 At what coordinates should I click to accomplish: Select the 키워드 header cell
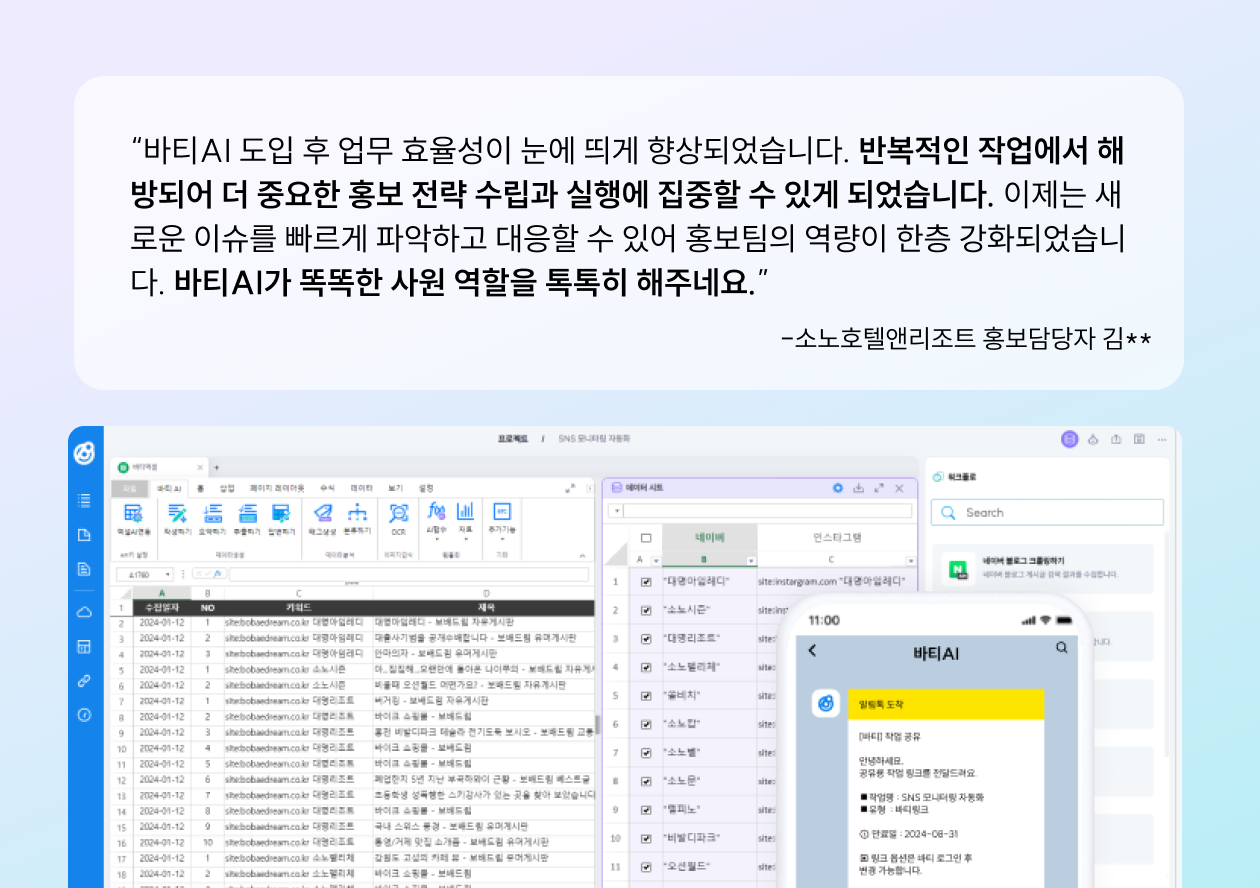click(298, 607)
